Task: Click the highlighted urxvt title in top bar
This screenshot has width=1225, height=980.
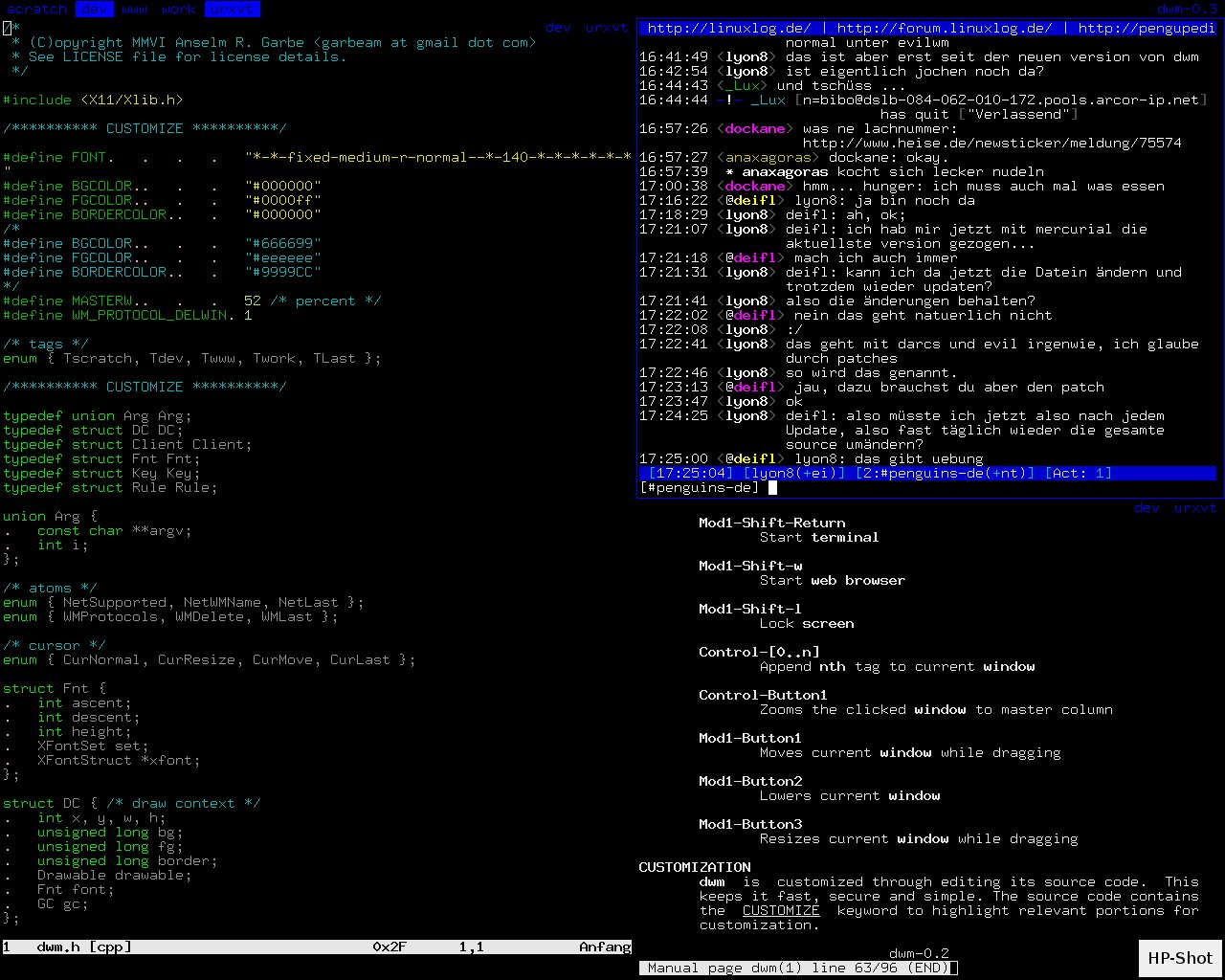Action: 232,9
